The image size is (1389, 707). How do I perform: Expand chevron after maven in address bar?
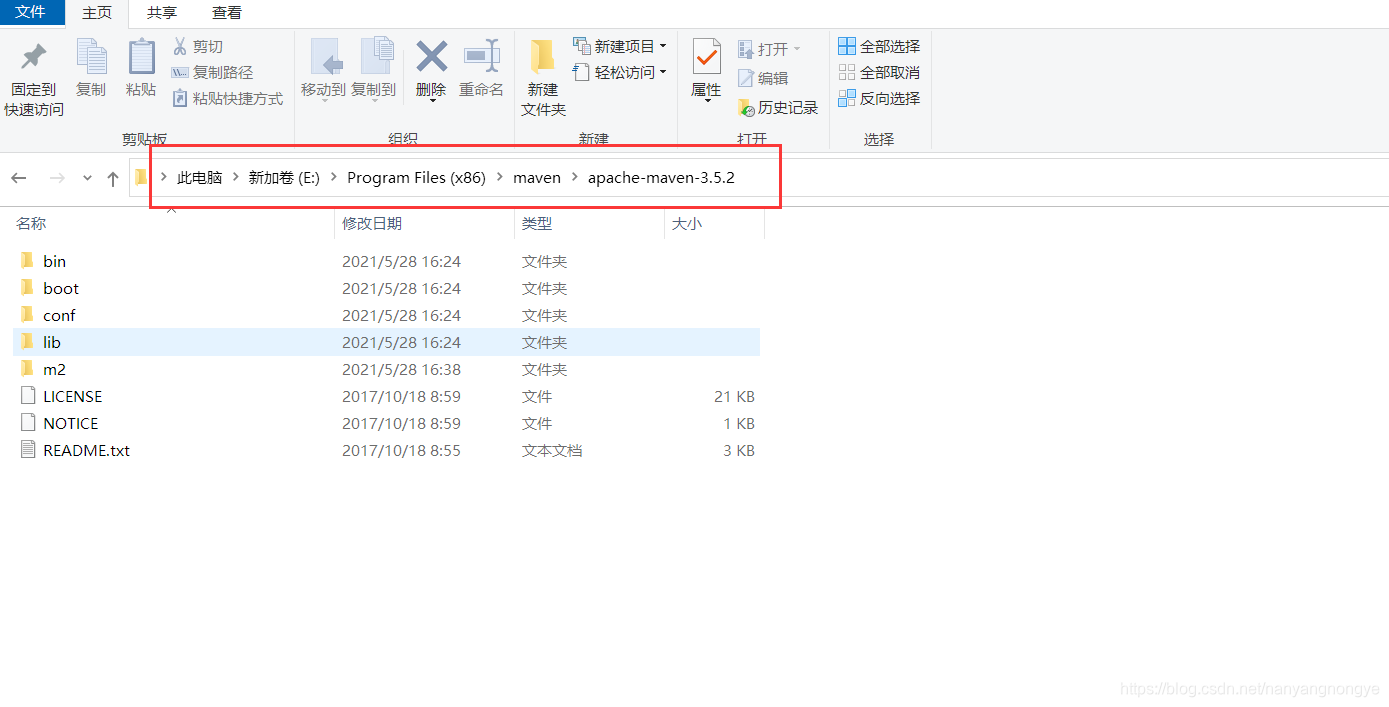pos(575,177)
